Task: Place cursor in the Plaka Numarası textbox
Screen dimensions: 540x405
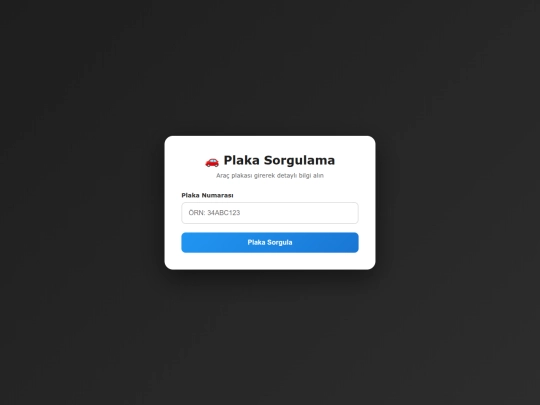Action: (270, 213)
